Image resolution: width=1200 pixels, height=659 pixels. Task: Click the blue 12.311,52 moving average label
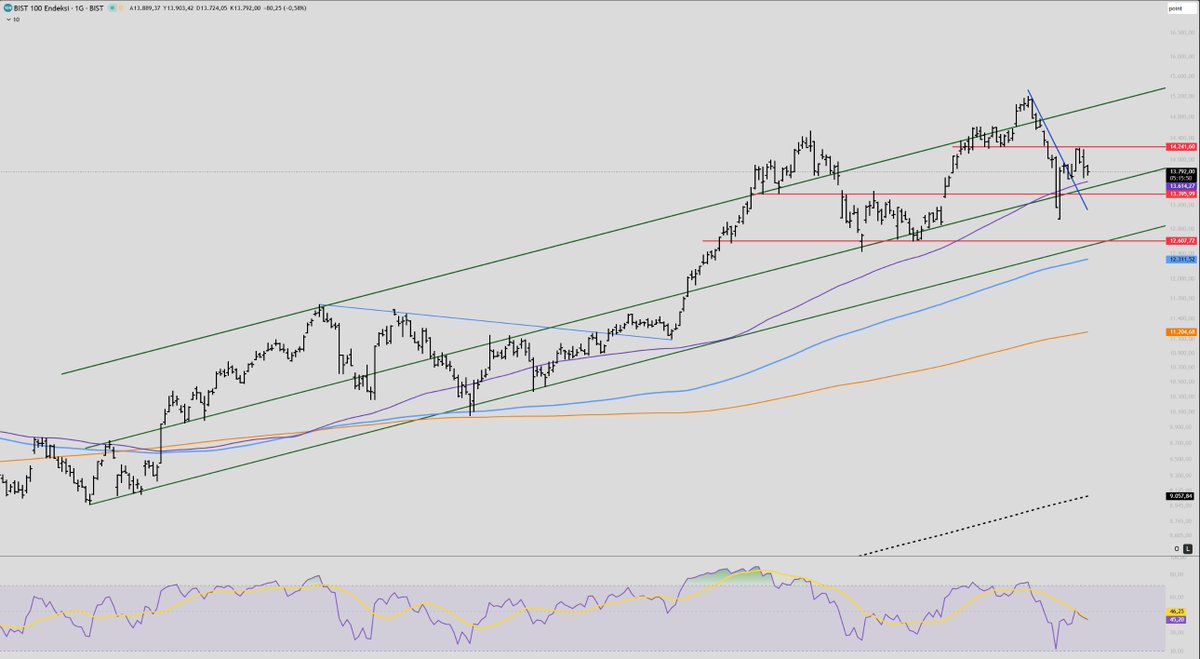click(x=1181, y=259)
